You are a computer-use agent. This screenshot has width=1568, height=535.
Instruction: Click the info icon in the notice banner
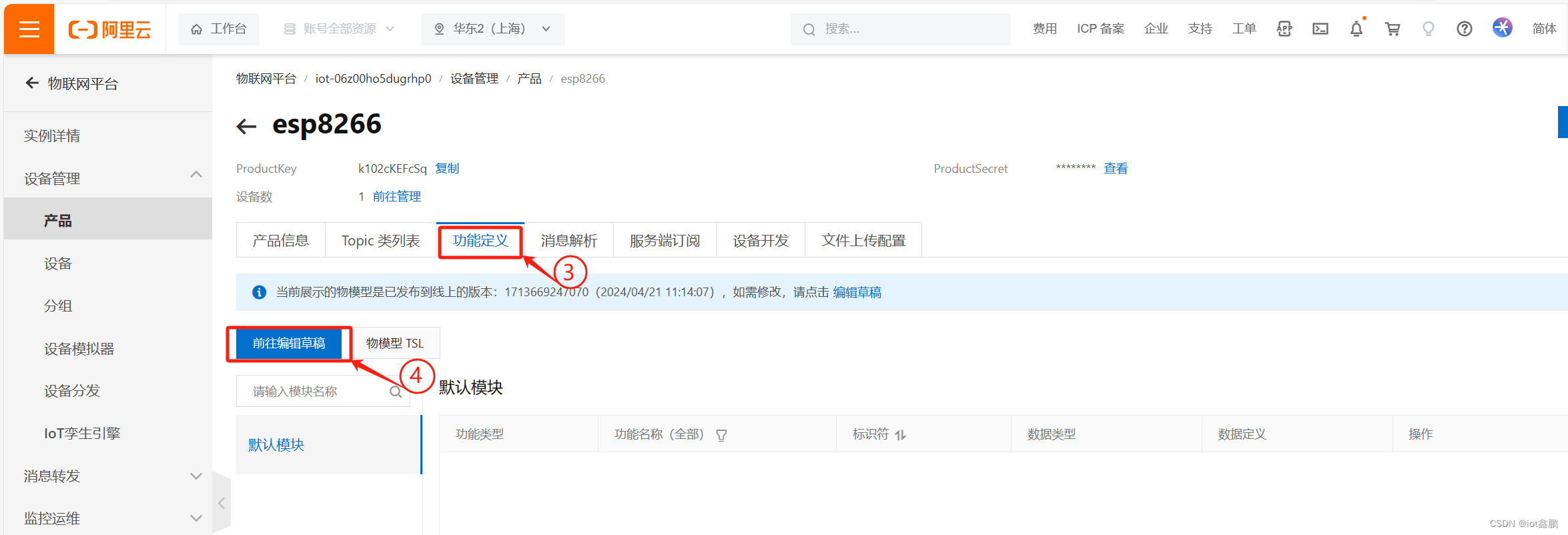click(x=259, y=292)
